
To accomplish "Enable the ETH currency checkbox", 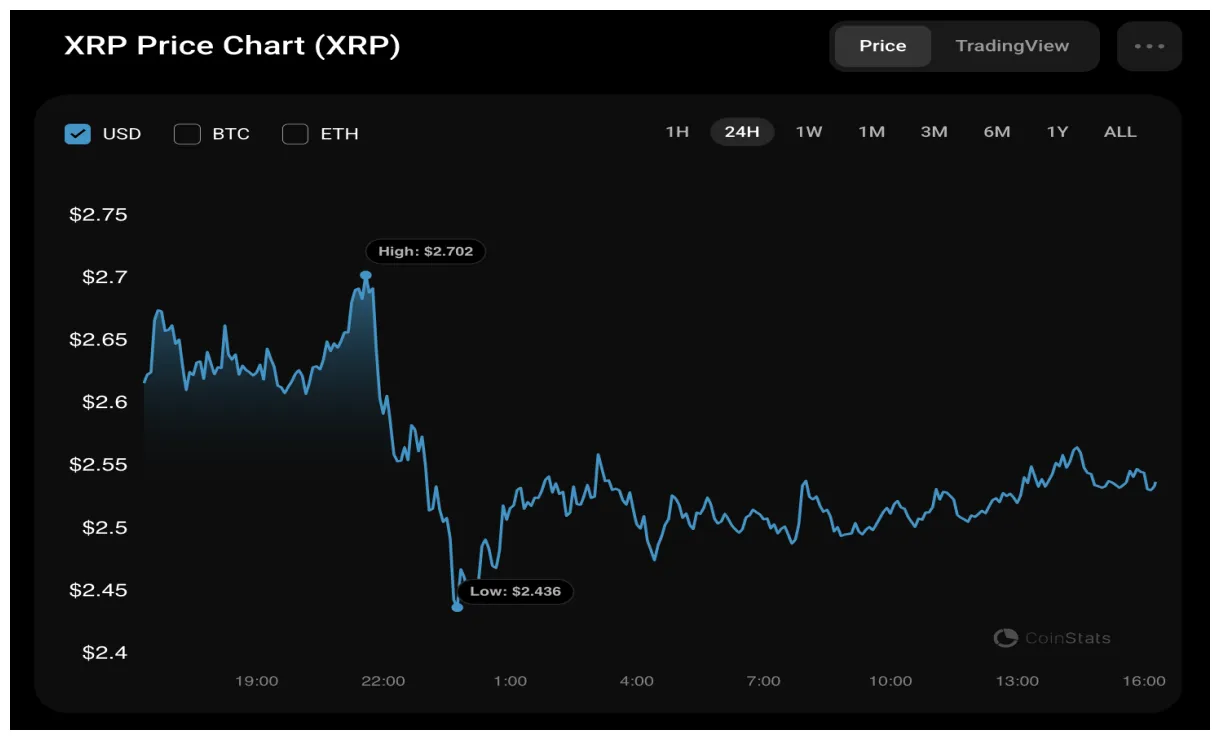I will pos(295,133).
